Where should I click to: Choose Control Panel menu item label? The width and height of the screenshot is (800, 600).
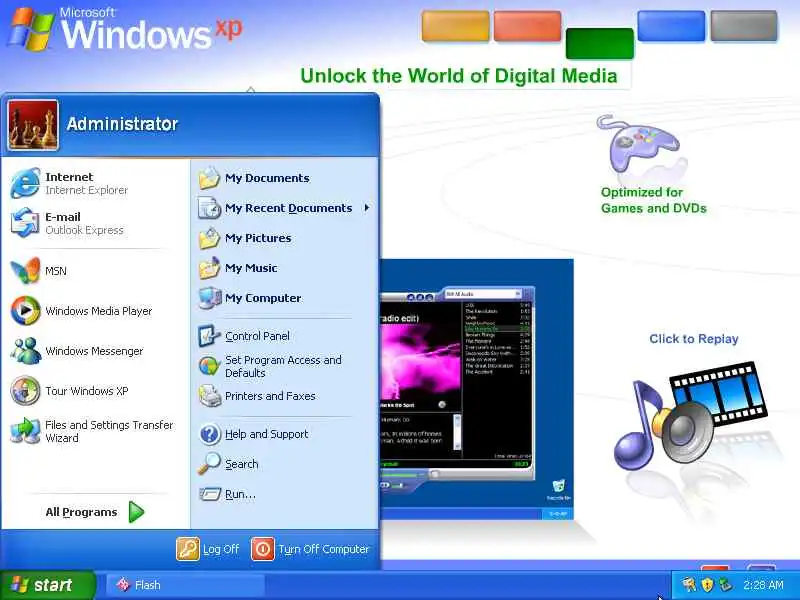tap(258, 336)
